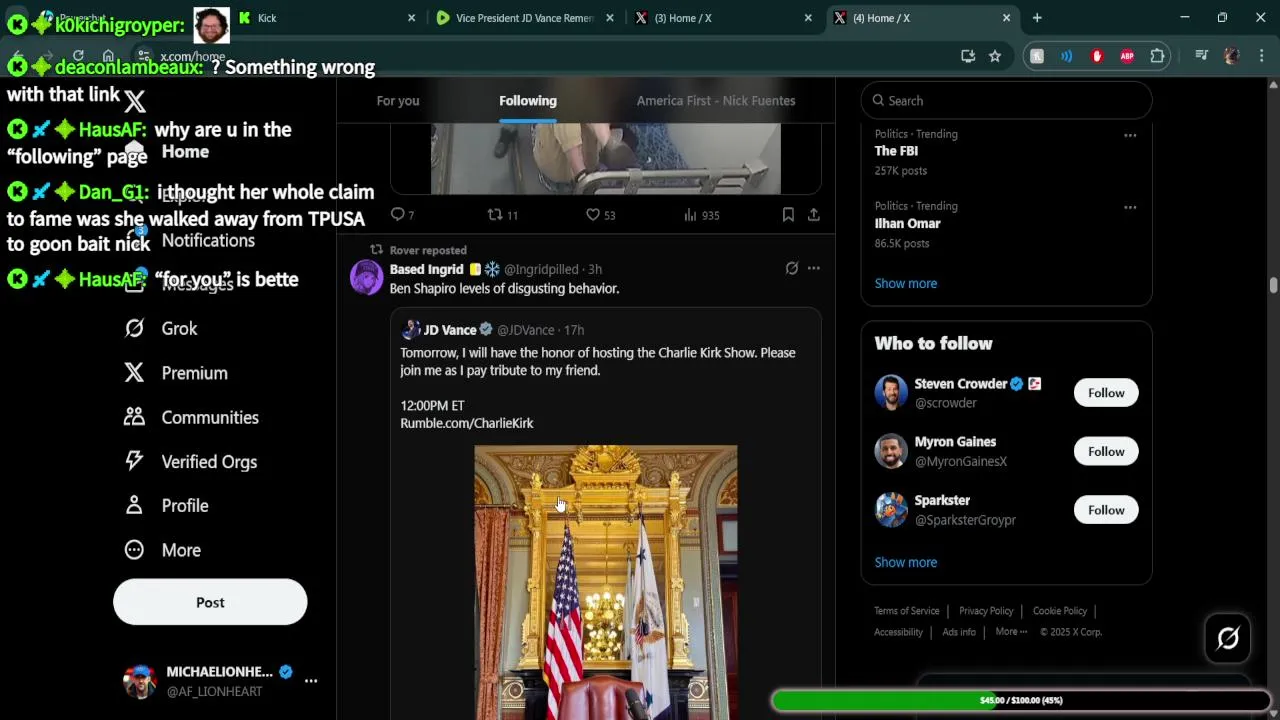Click Show more under trending topics
The height and width of the screenshot is (720, 1280).
[906, 283]
